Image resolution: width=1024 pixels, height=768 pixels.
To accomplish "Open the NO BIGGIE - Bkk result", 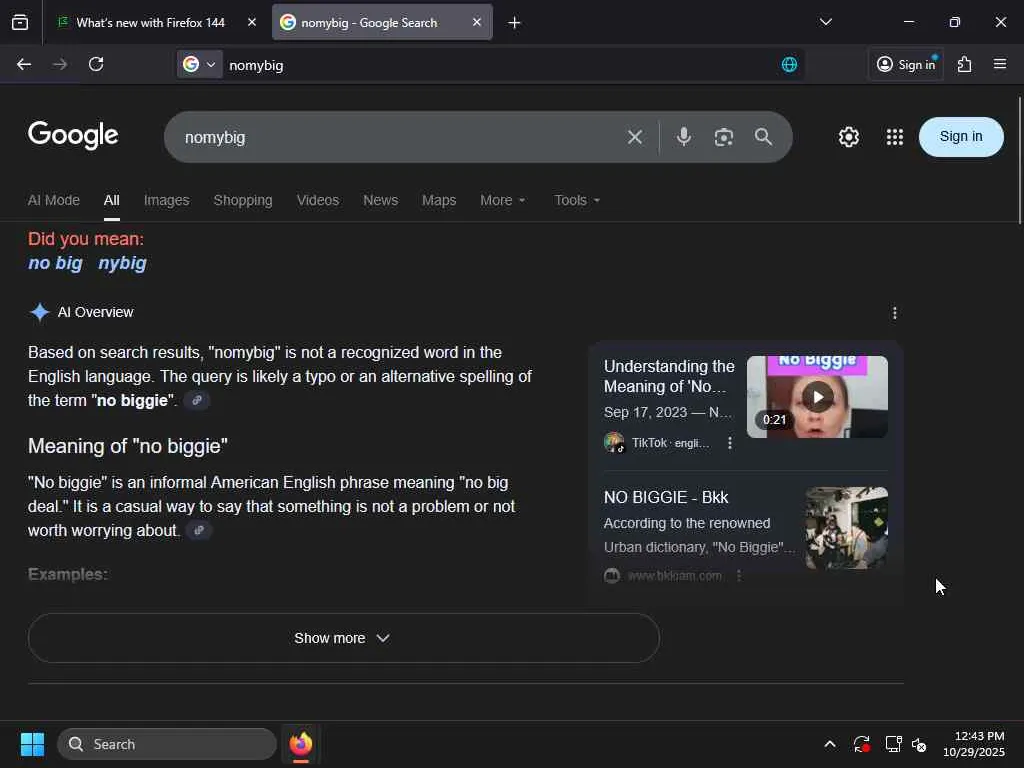I will [x=665, y=498].
